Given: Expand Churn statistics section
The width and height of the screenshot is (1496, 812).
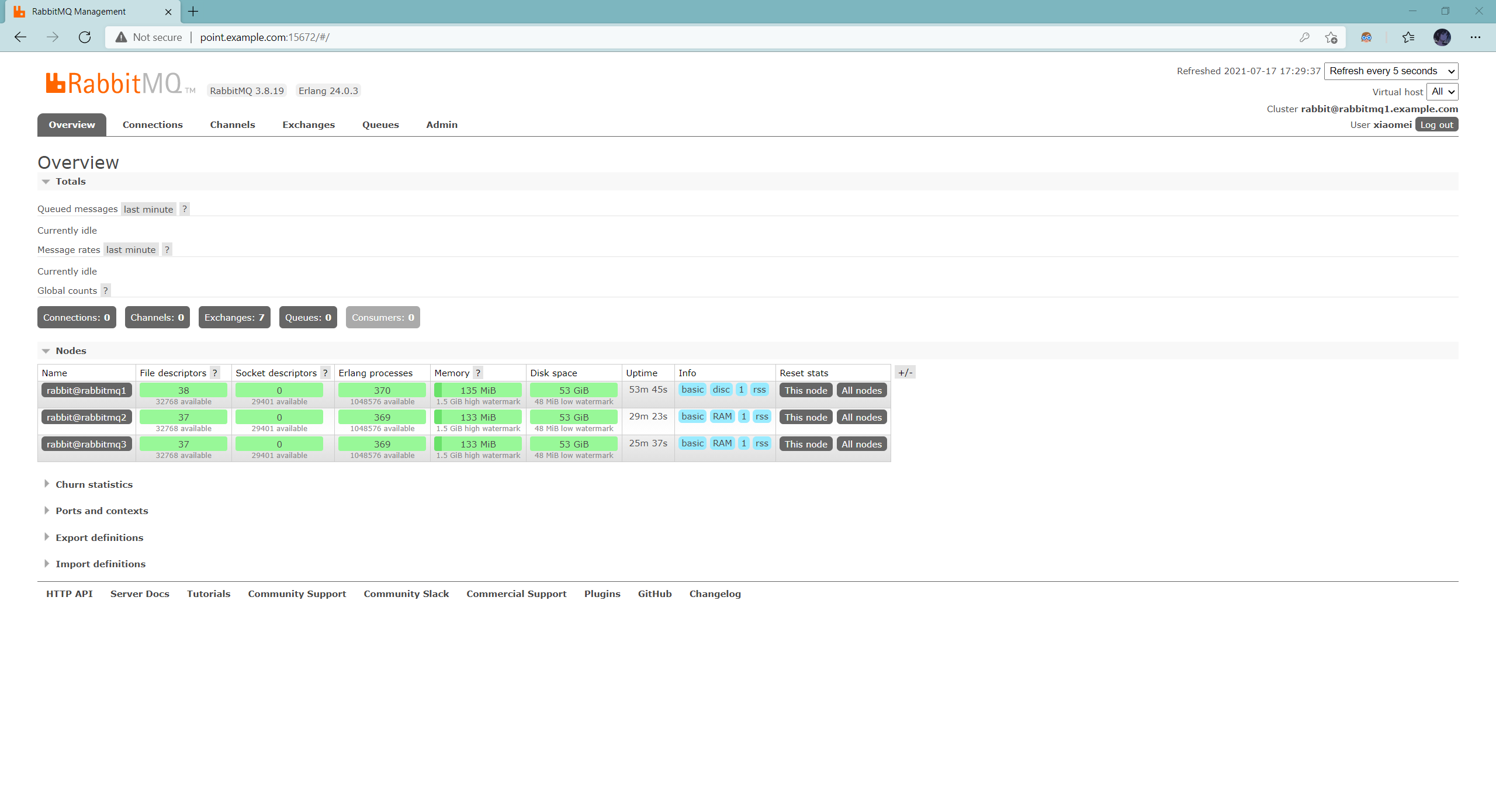Looking at the screenshot, I should click(93, 484).
